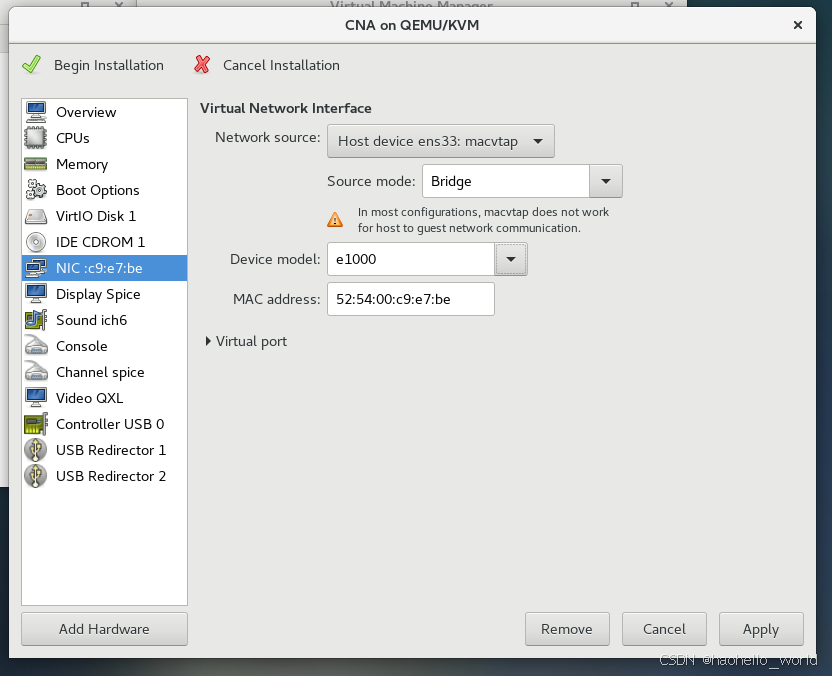Open the Channel spice entry
Viewport: 832px width, 676px height.
click(x=105, y=372)
